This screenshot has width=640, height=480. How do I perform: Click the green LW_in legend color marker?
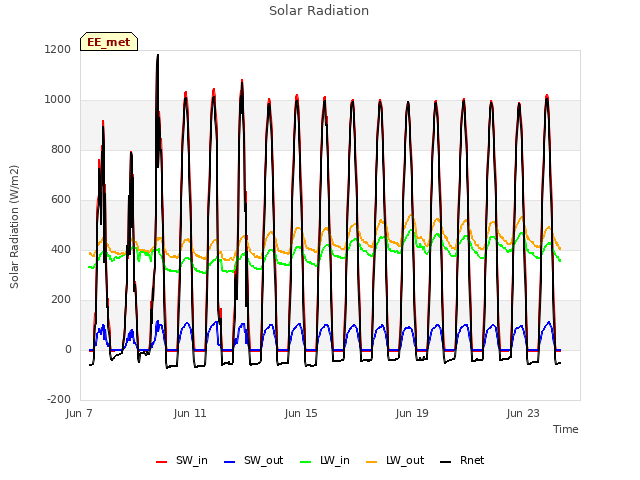point(306,462)
